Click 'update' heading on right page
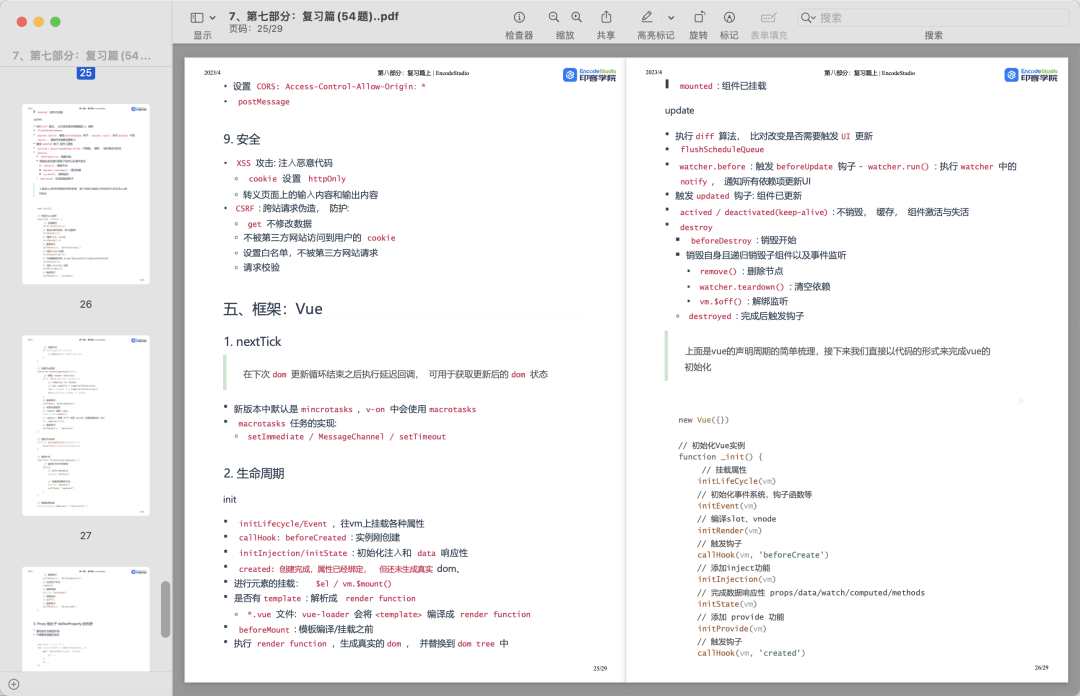This screenshot has width=1080, height=696. point(679,110)
